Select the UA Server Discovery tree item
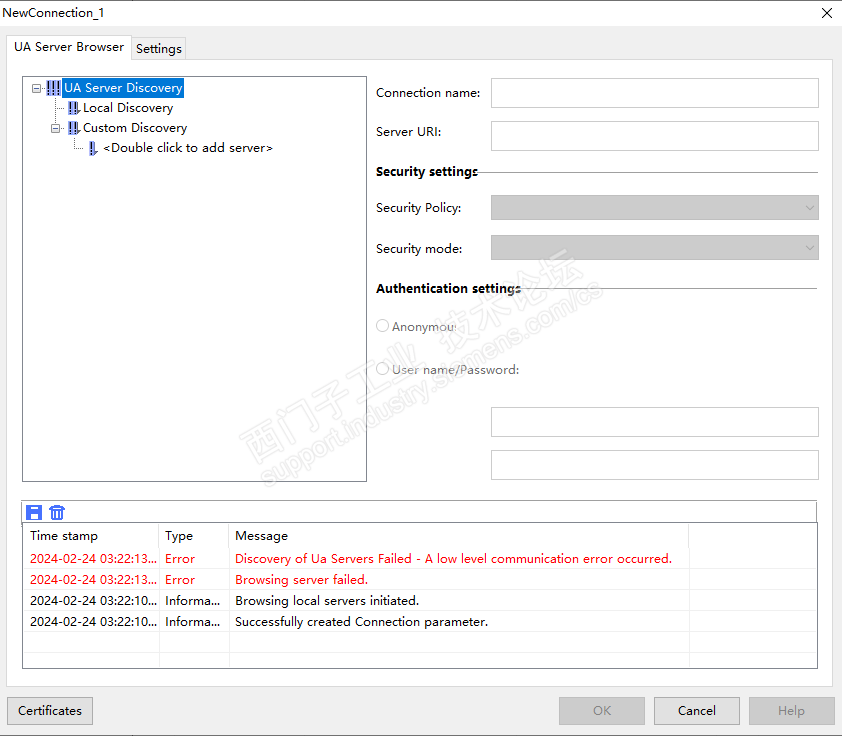The height and width of the screenshot is (736, 842). pos(123,88)
